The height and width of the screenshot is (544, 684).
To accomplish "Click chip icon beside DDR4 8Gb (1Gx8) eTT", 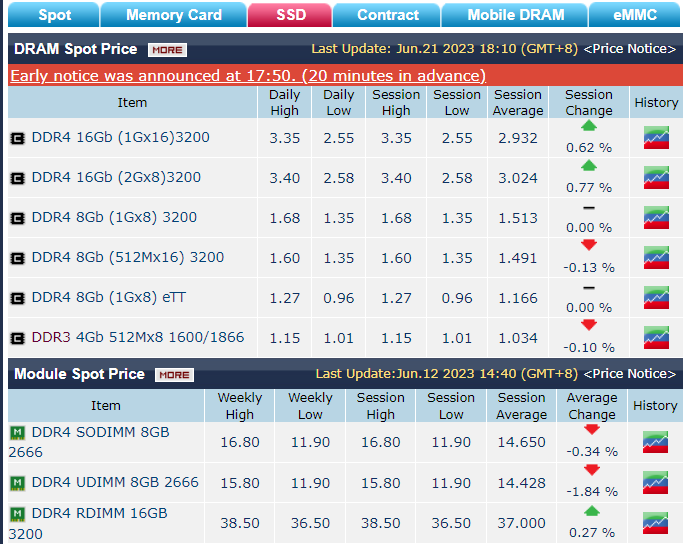I will point(17,298).
